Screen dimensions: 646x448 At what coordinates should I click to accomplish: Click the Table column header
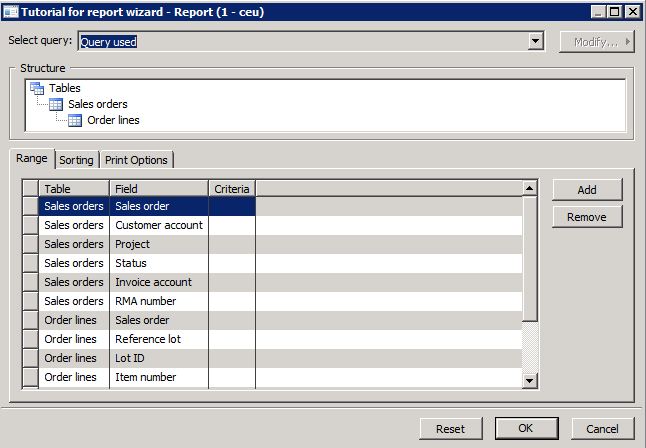click(74, 189)
